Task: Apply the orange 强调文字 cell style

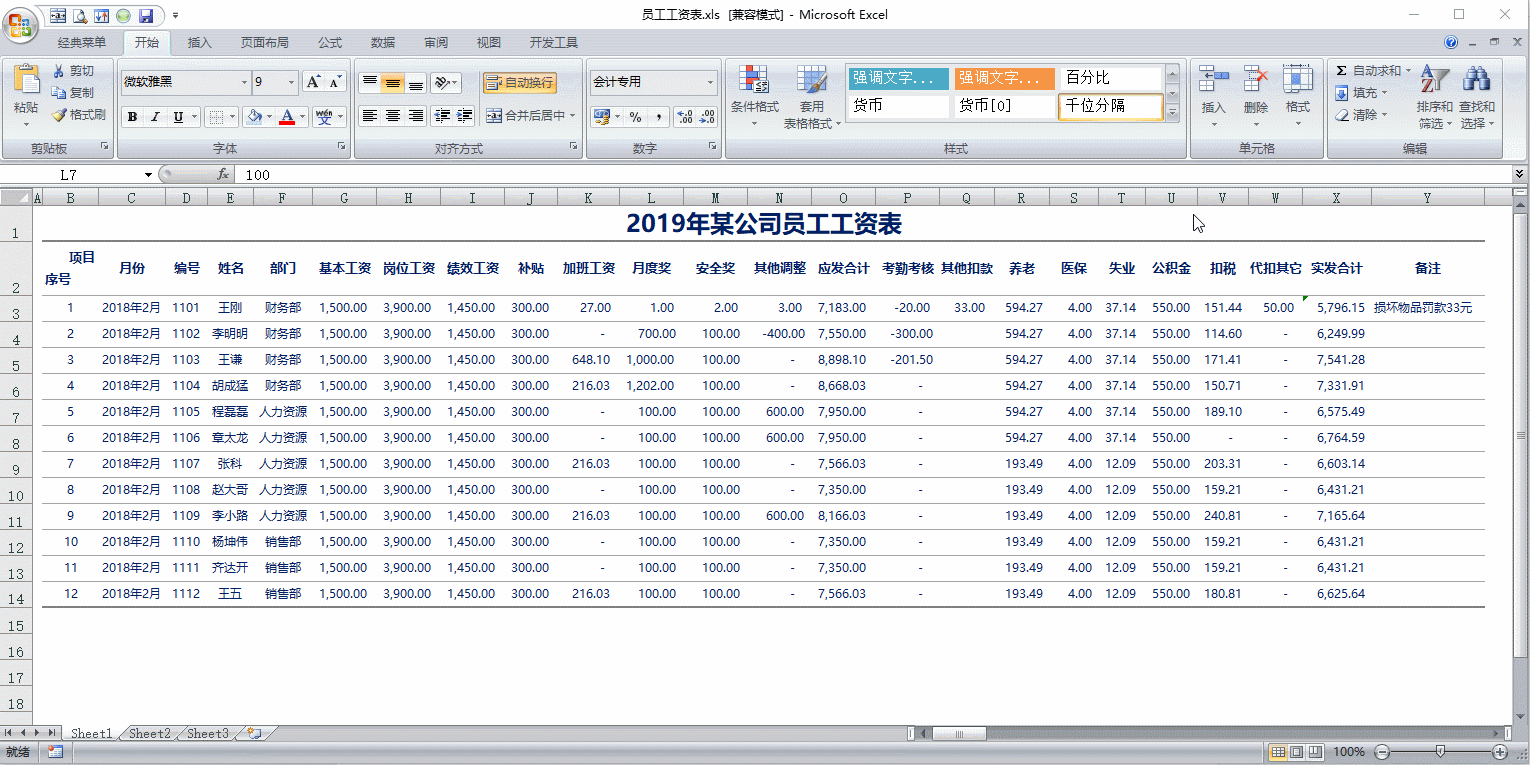Action: pyautogui.click(x=1004, y=77)
